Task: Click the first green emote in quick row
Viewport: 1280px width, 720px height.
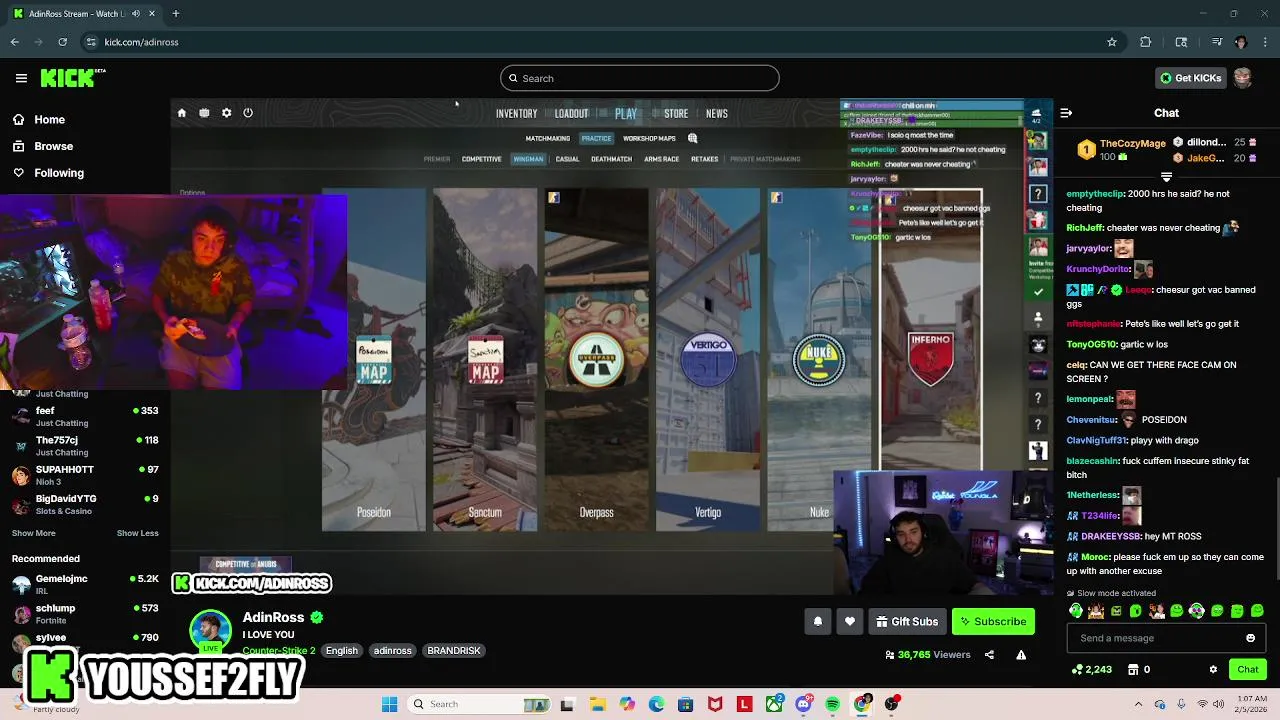Action: (1076, 610)
